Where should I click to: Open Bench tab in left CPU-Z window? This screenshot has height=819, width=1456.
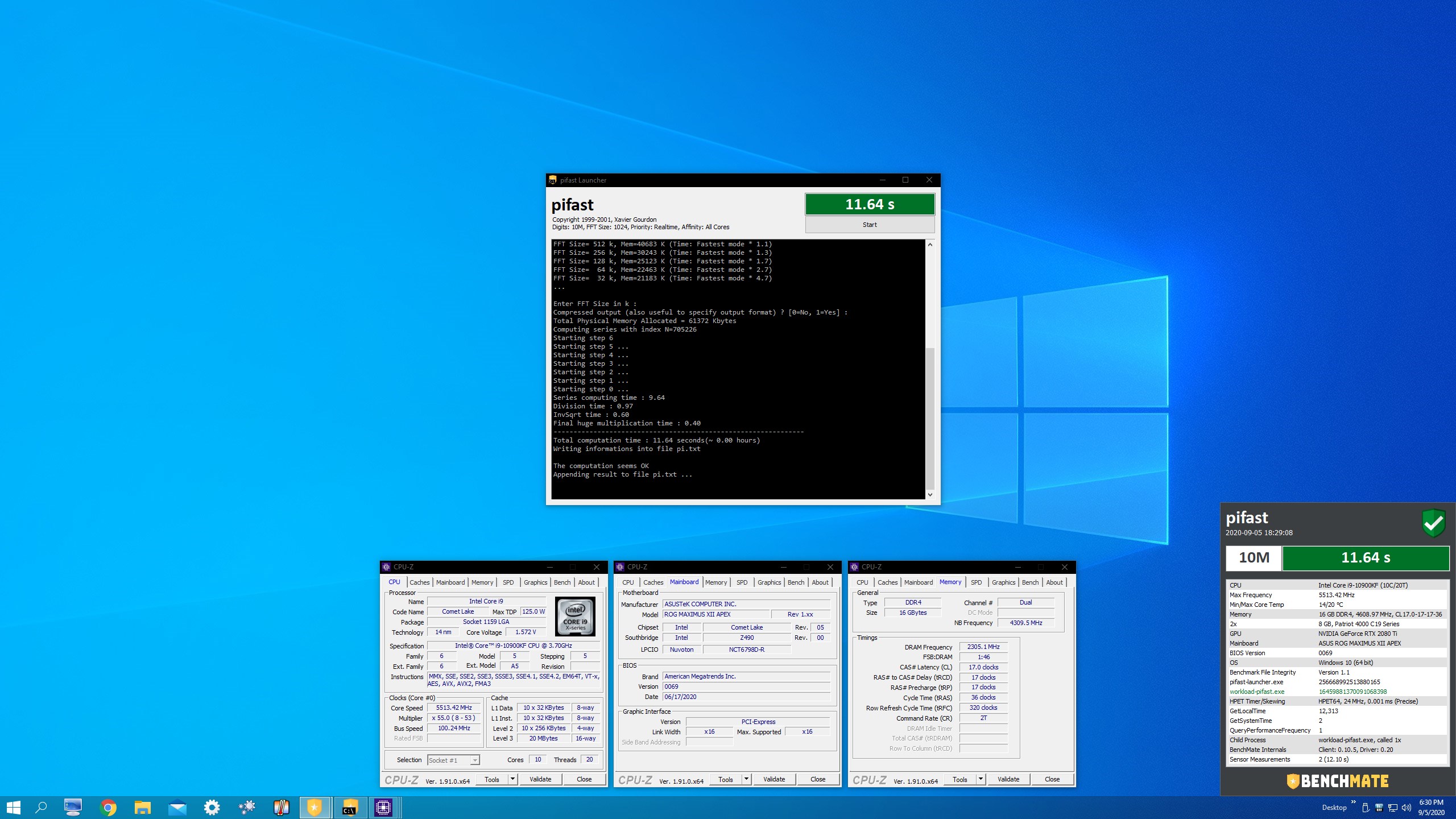pyautogui.click(x=562, y=582)
